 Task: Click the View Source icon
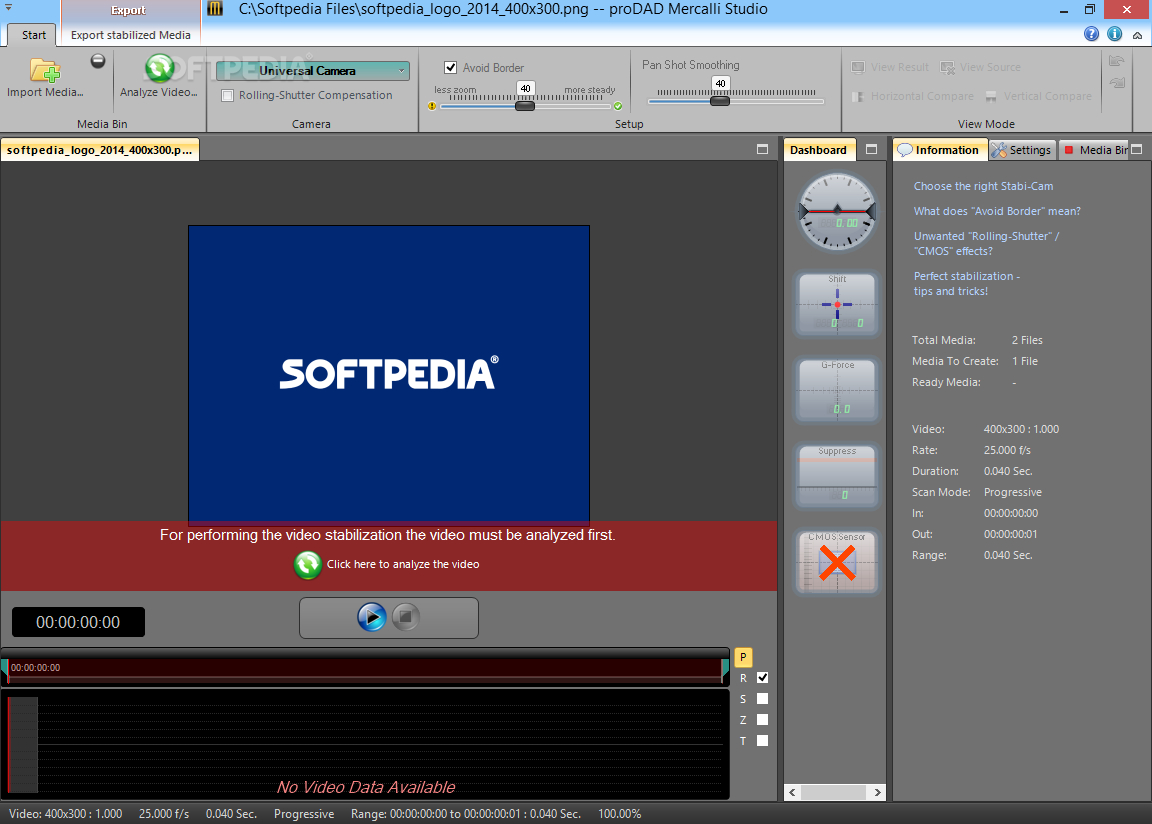point(948,68)
